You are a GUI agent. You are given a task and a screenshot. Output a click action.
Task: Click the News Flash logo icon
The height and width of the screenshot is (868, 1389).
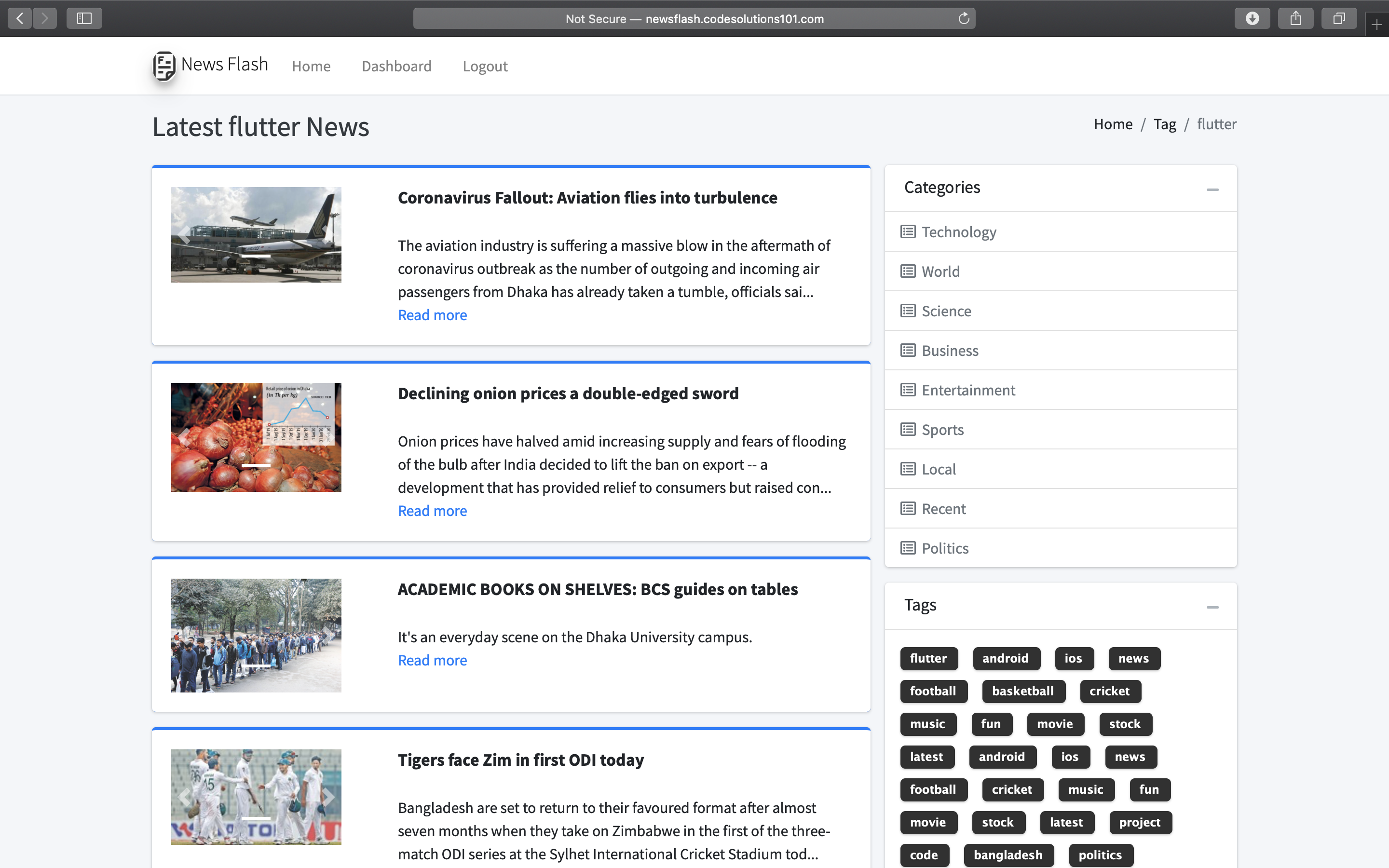(x=163, y=66)
